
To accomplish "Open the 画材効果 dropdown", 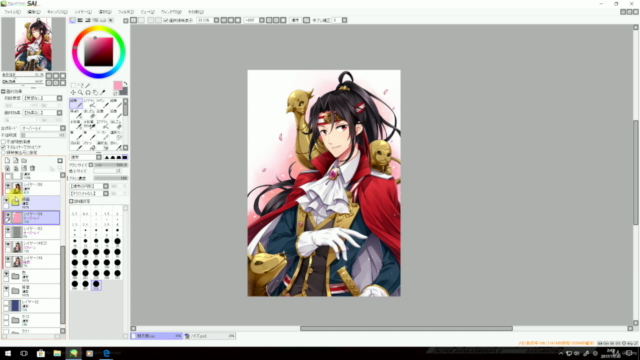I will click(60, 113).
